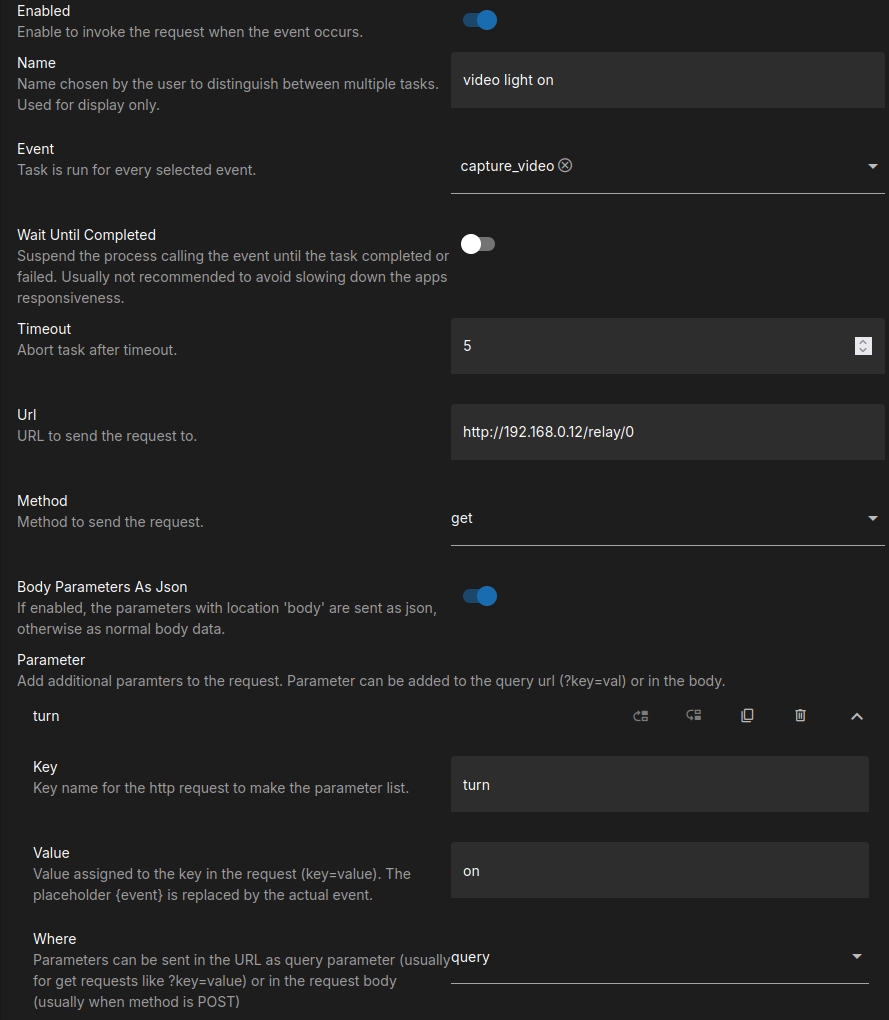Click the Value field containing on
The width and height of the screenshot is (889, 1020).
659,871
